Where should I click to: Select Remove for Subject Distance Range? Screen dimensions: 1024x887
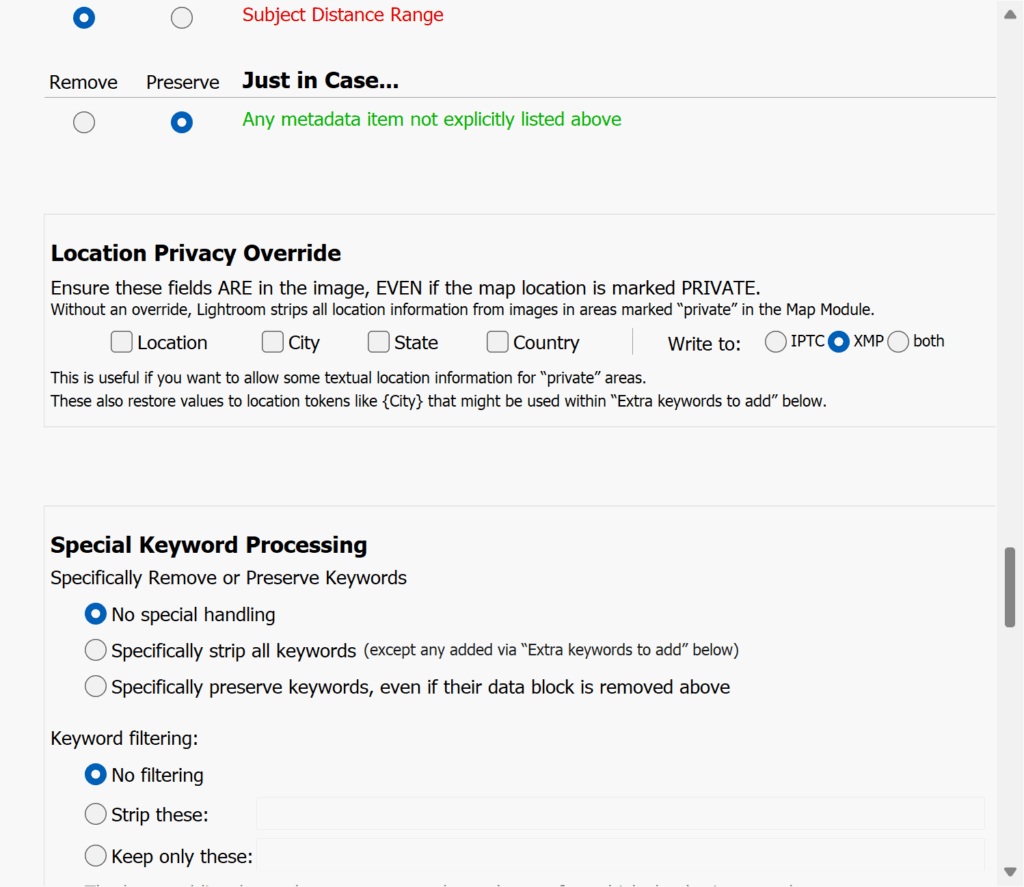pos(84,18)
